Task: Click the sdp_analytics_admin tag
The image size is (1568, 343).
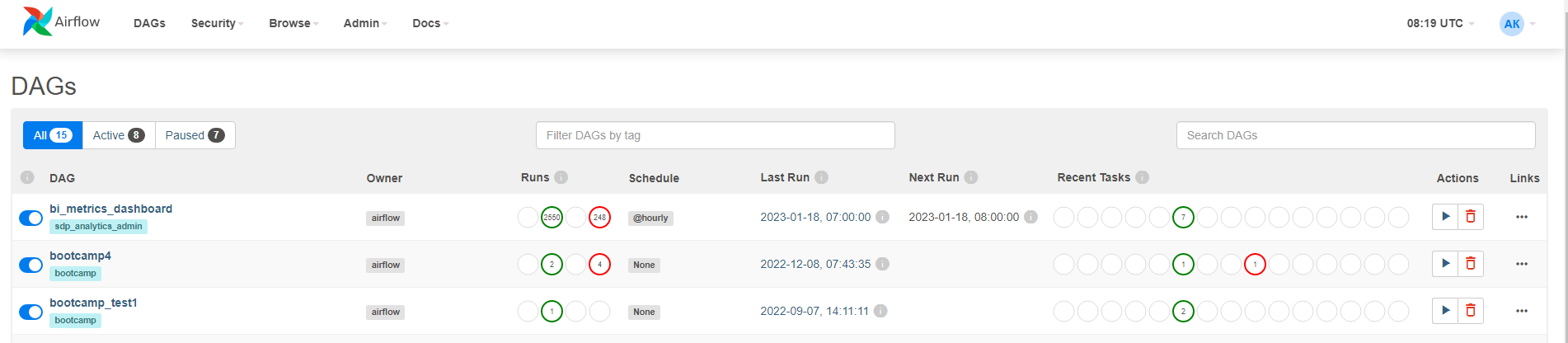Action: click(x=98, y=226)
